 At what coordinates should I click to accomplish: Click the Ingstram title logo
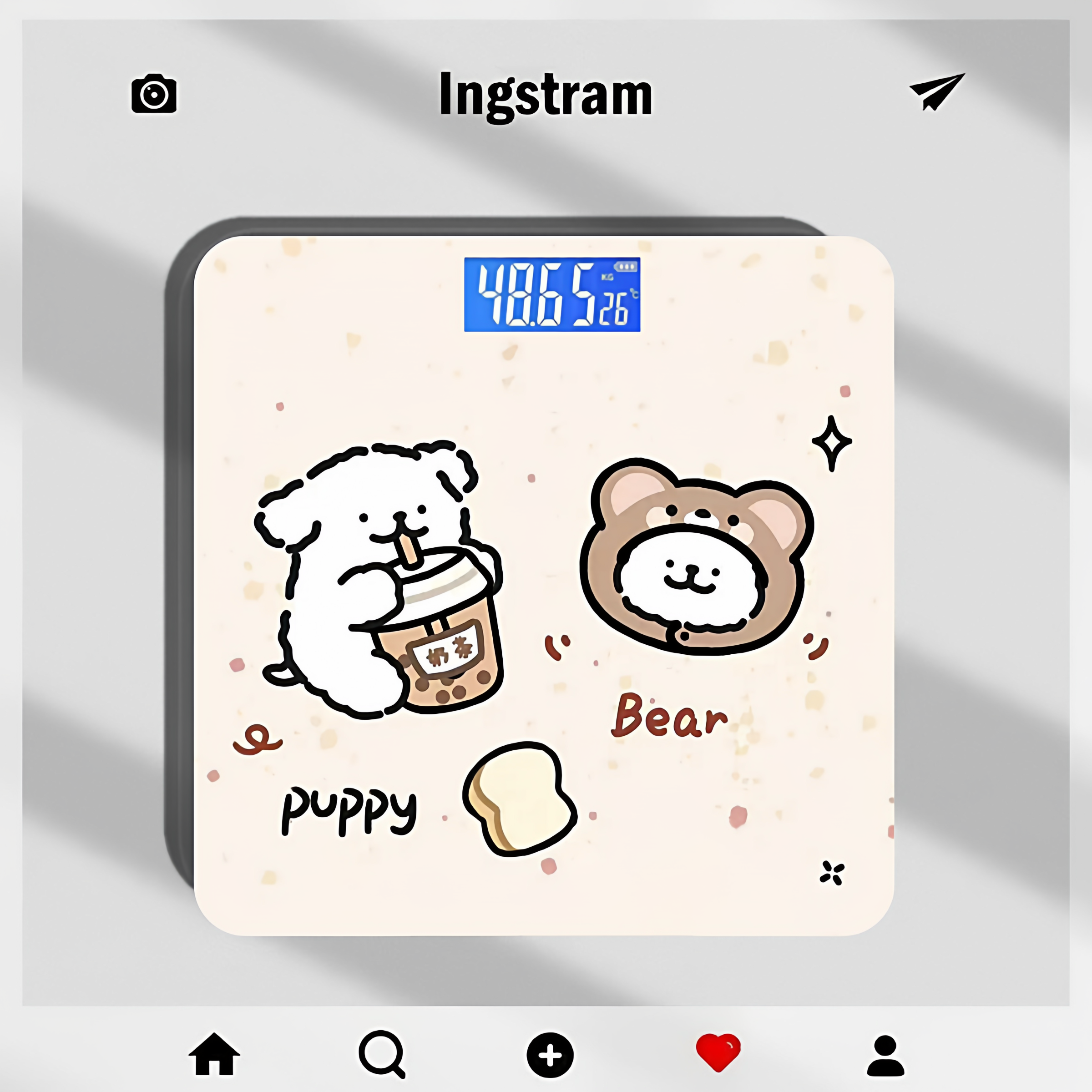(x=546, y=96)
